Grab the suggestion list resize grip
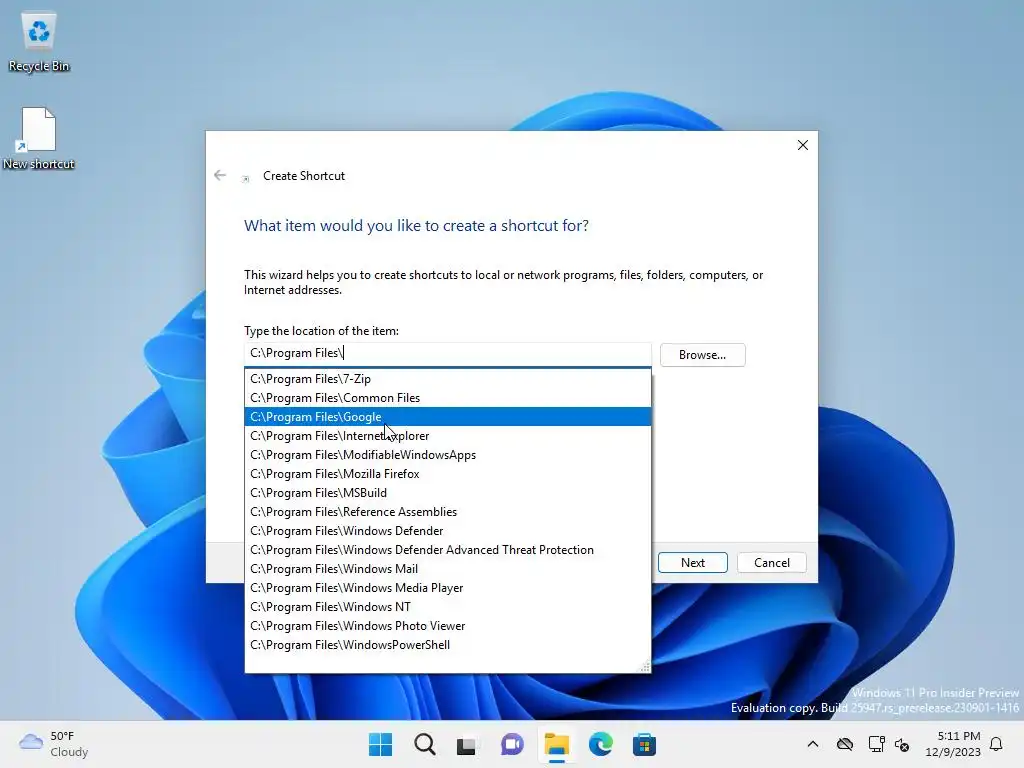 click(x=645, y=666)
